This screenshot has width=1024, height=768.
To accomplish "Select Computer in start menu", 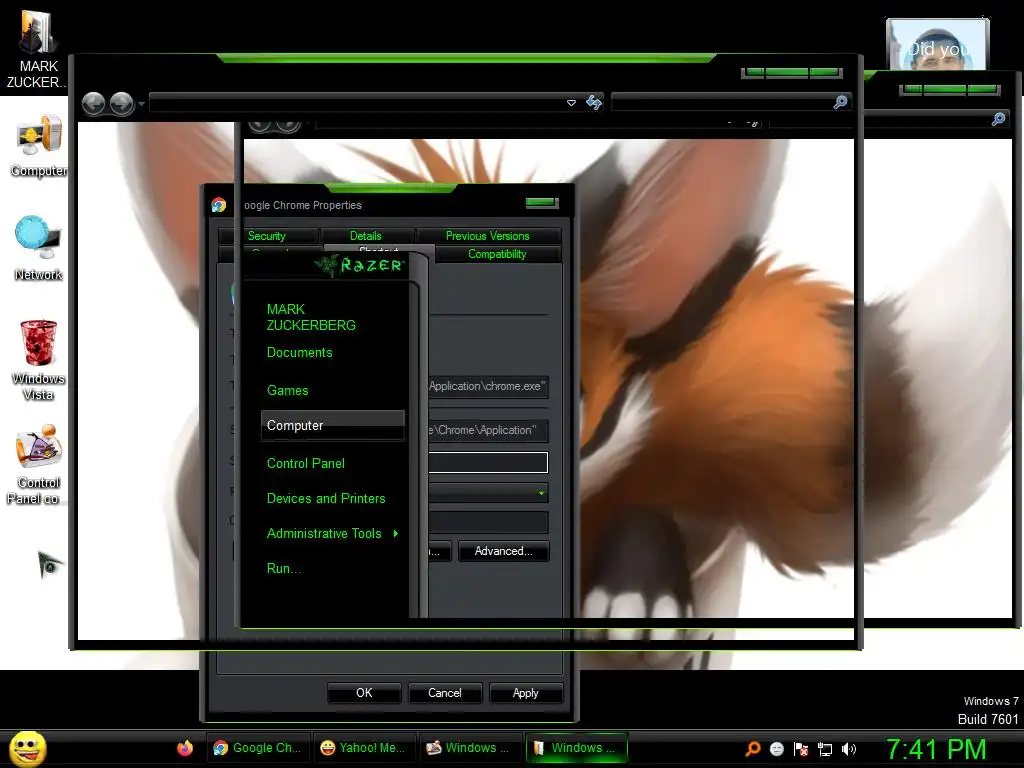I will tap(333, 425).
